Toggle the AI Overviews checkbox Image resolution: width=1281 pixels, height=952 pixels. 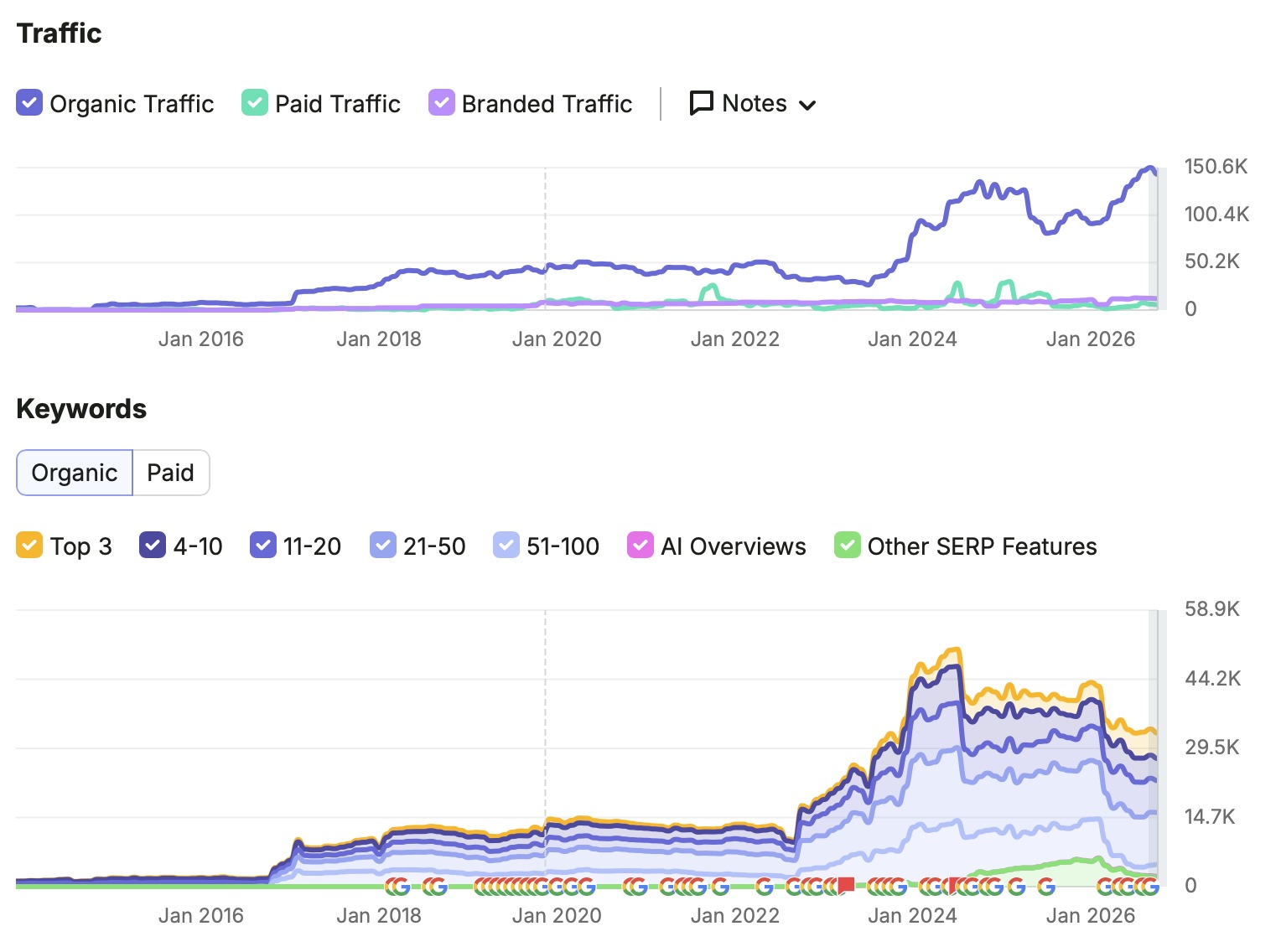(640, 546)
